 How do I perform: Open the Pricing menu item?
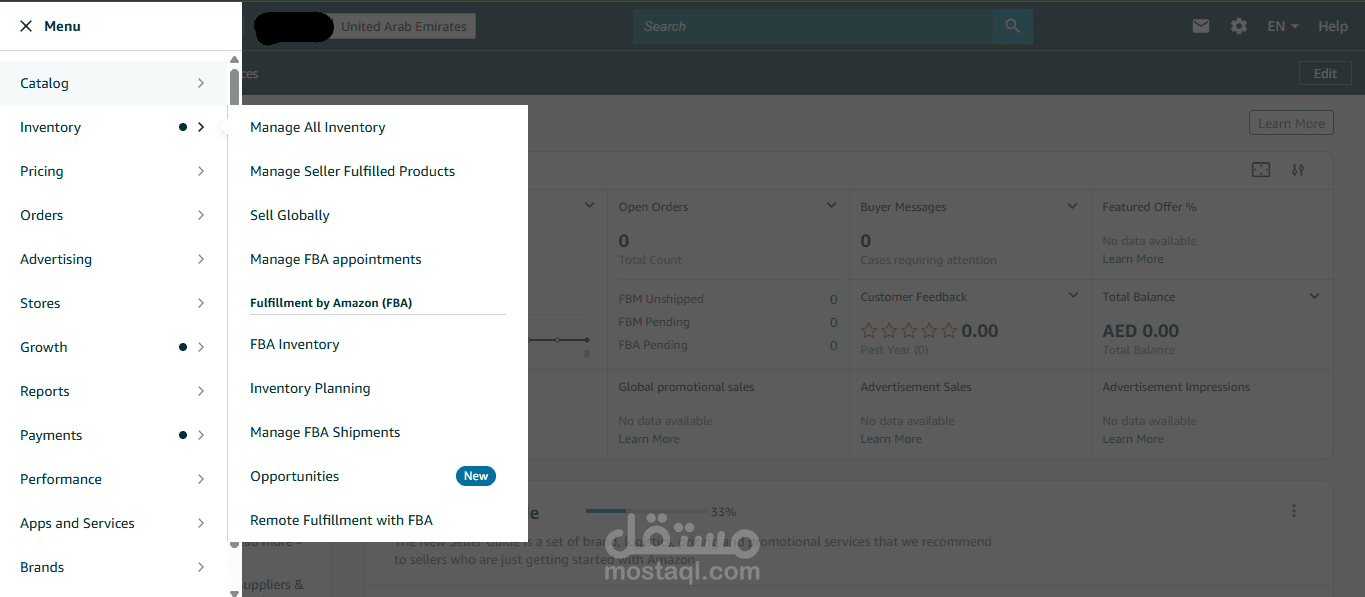113,171
